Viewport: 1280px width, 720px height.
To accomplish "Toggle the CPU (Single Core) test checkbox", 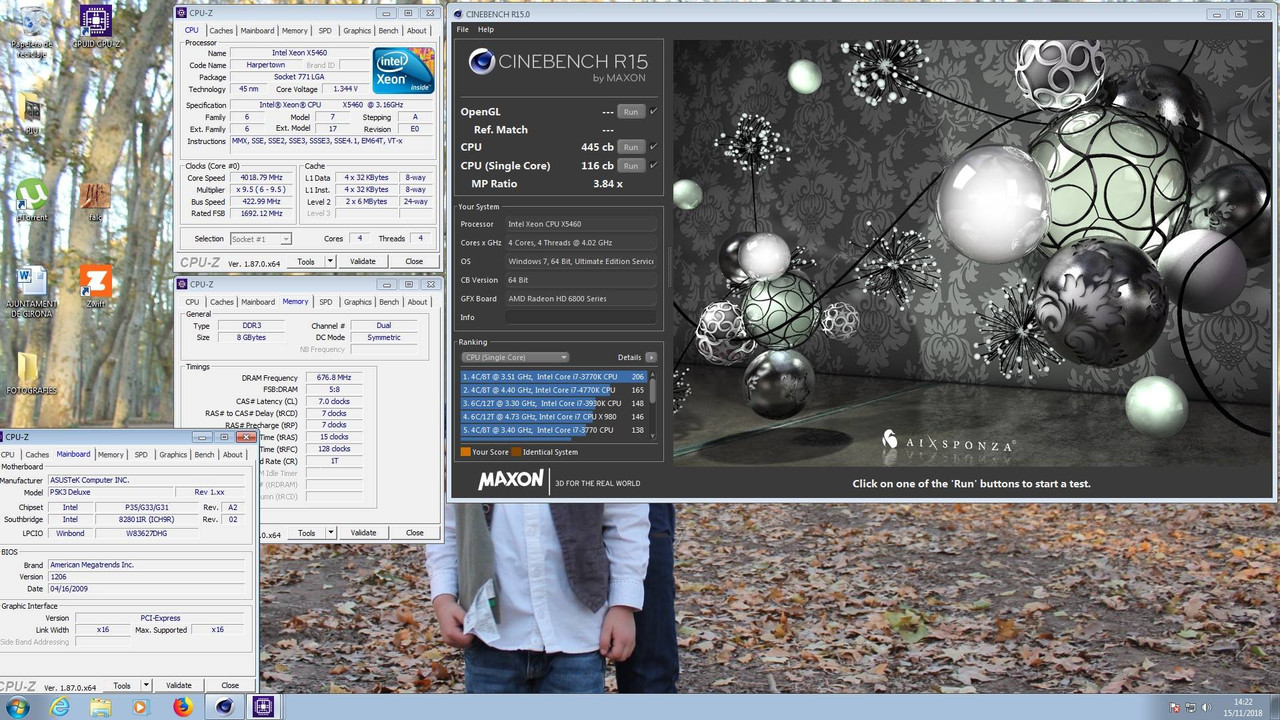I will (x=653, y=165).
